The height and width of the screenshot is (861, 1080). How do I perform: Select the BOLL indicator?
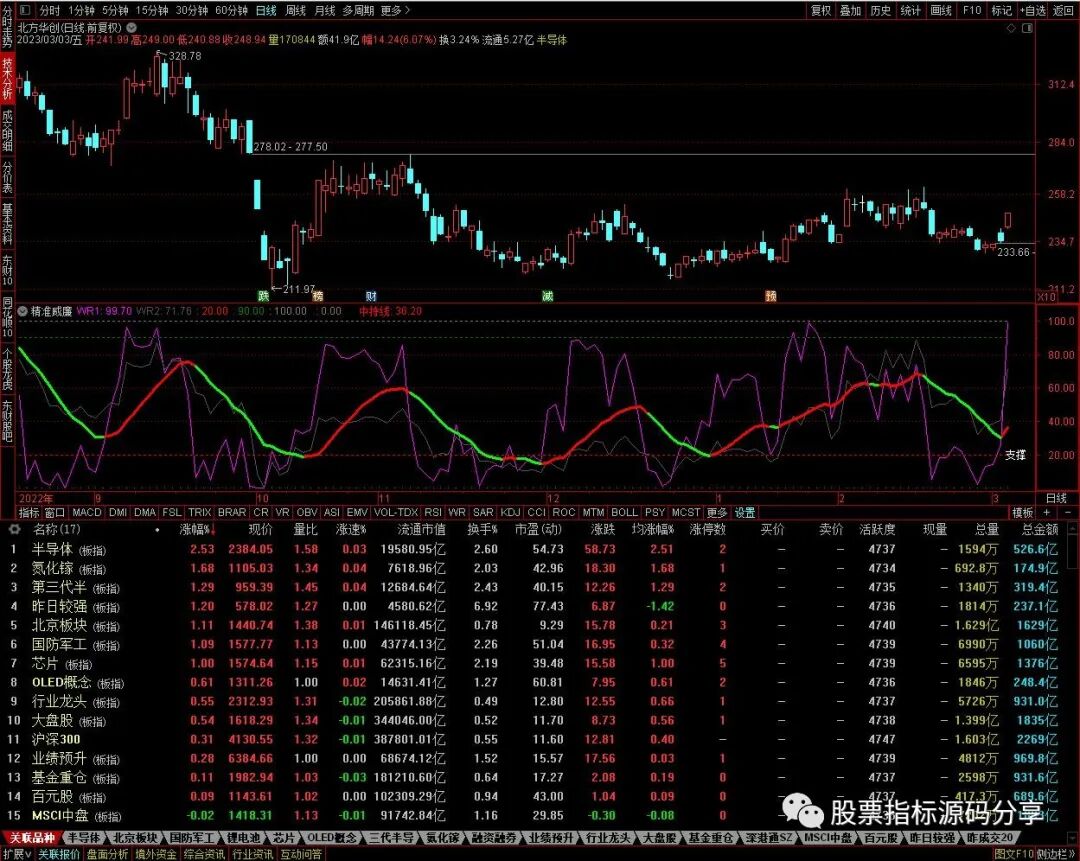624,512
